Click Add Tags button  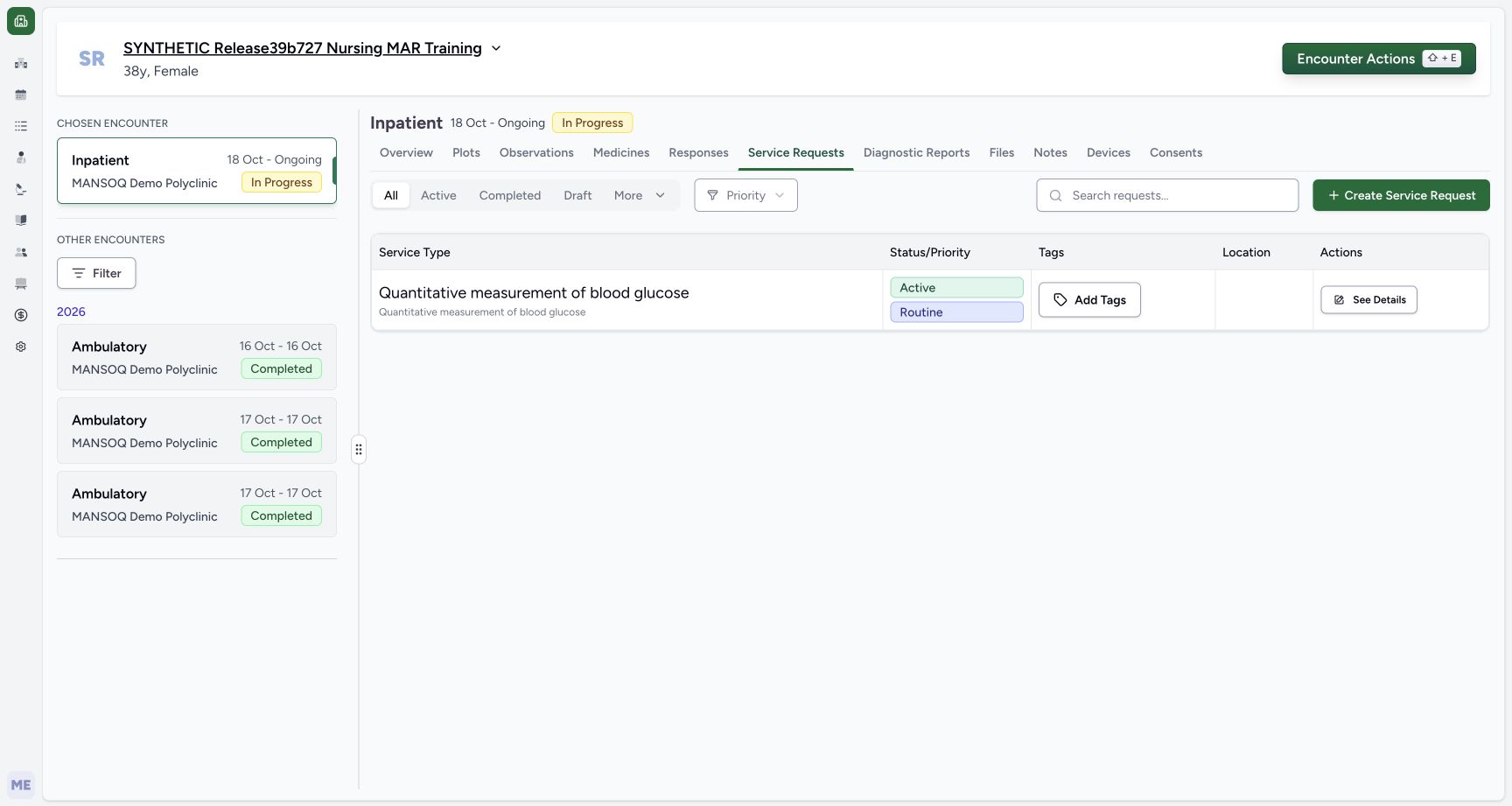(x=1089, y=299)
